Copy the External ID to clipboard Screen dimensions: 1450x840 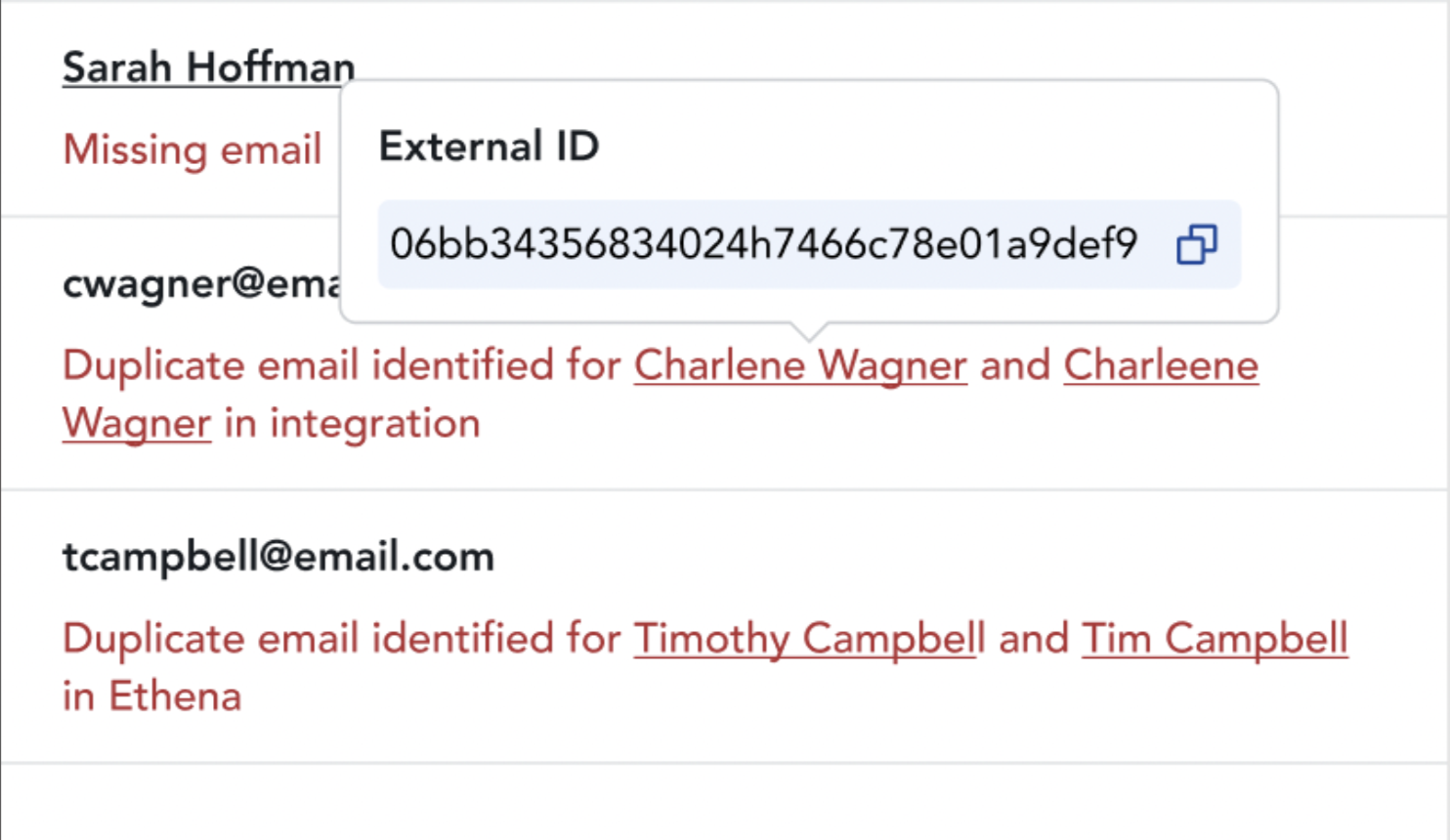(x=1196, y=244)
